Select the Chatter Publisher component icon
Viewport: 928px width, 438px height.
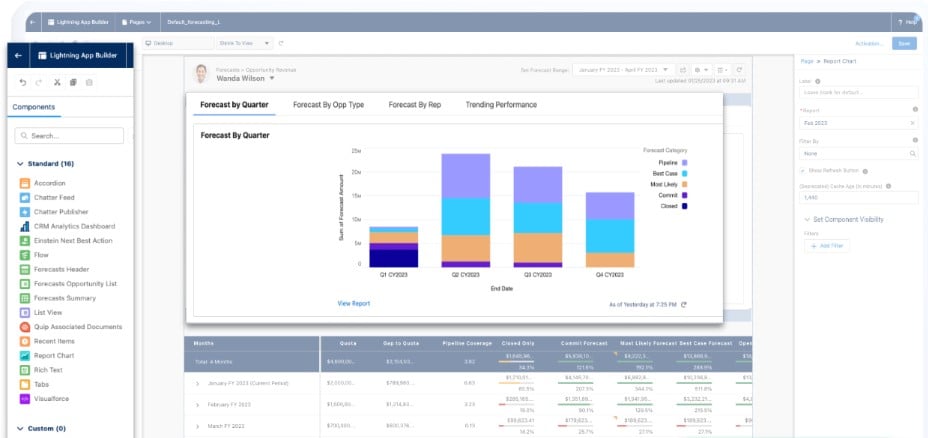[x=24, y=212]
